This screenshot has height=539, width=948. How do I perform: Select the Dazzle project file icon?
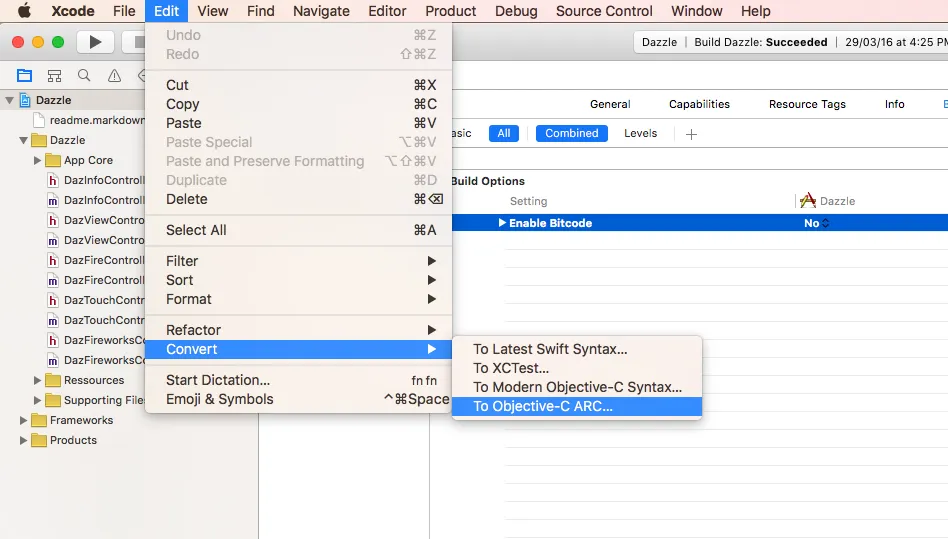(x=25, y=100)
